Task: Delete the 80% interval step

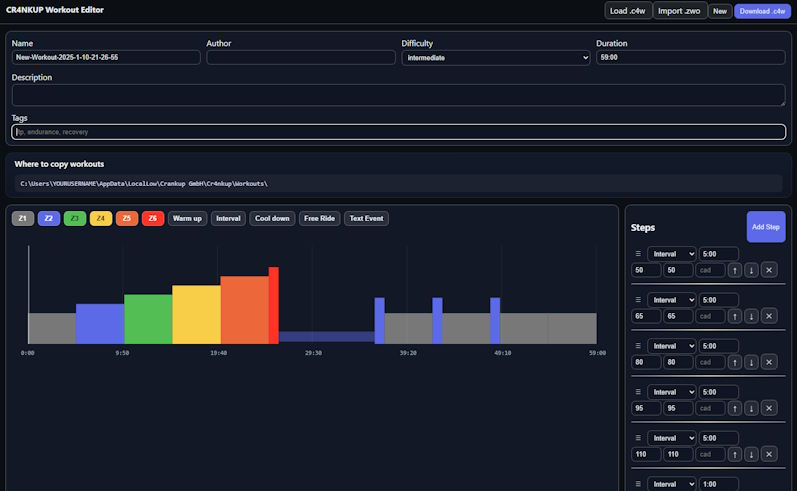Action: (769, 362)
